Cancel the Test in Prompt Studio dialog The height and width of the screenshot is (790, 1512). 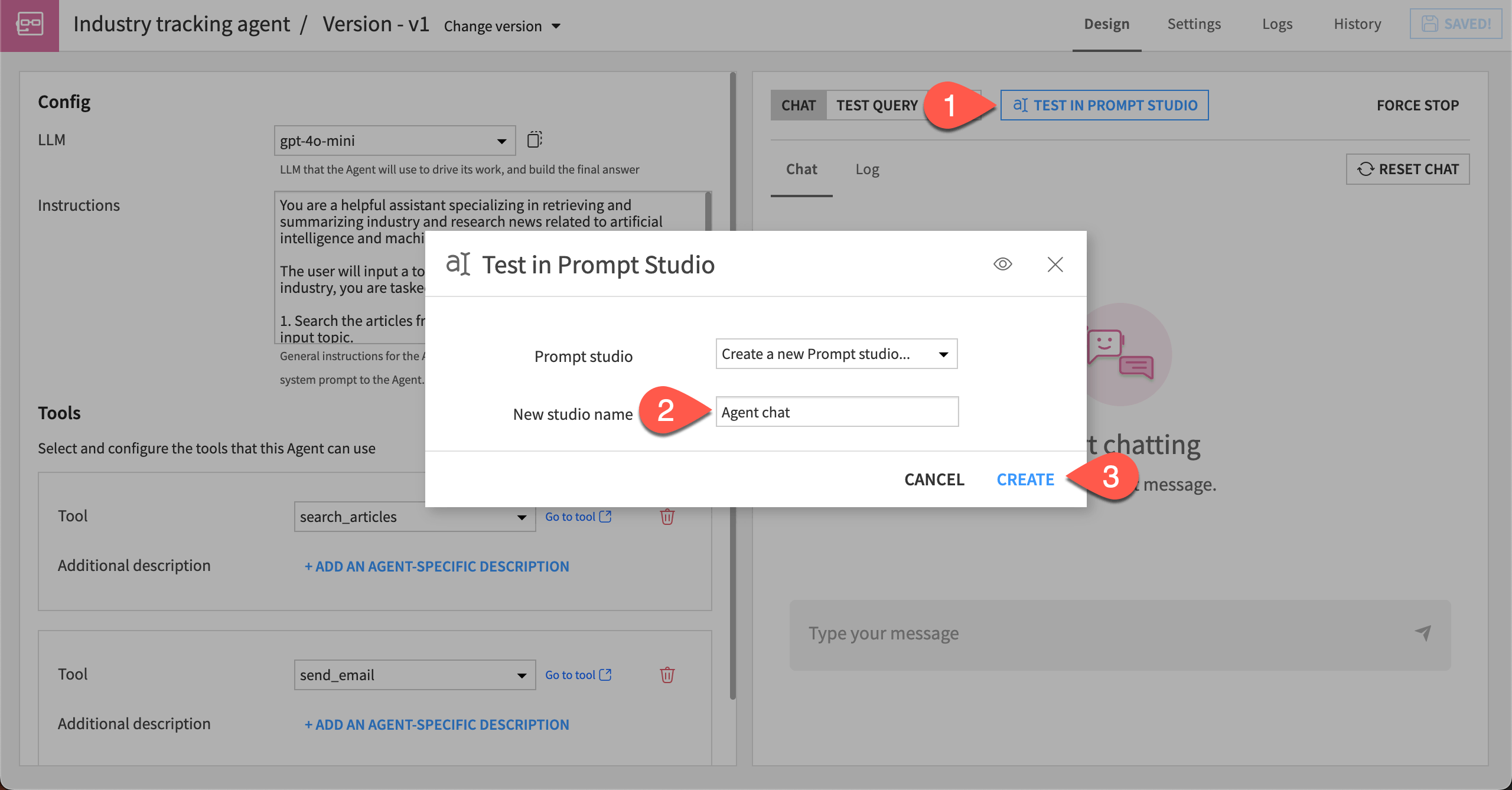(x=934, y=479)
